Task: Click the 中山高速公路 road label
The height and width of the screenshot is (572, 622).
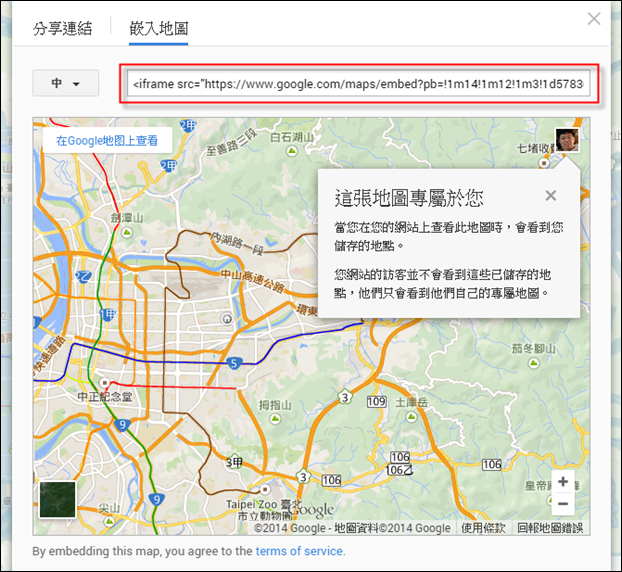Action: pos(252,280)
